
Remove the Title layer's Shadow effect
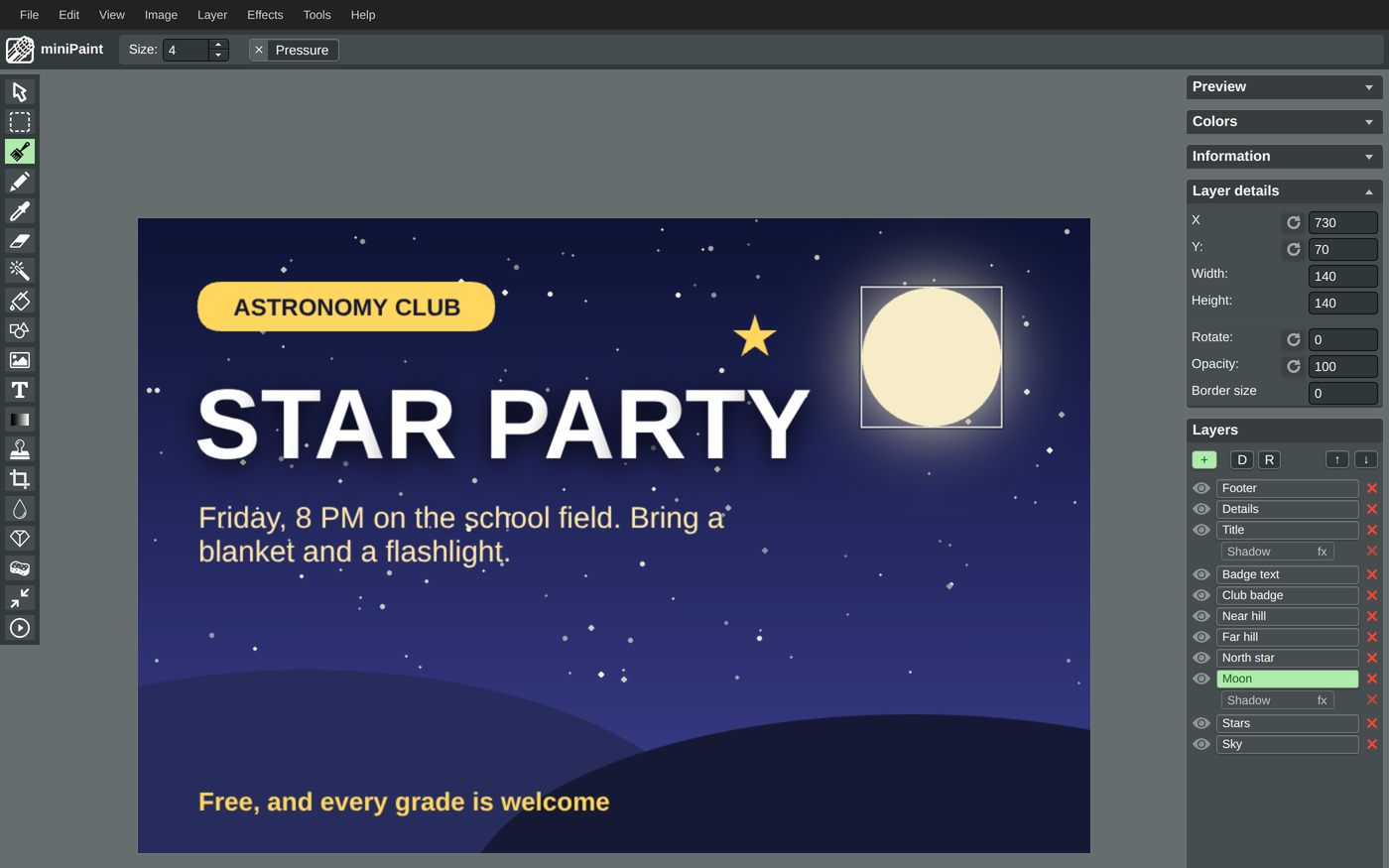pyautogui.click(x=1372, y=551)
